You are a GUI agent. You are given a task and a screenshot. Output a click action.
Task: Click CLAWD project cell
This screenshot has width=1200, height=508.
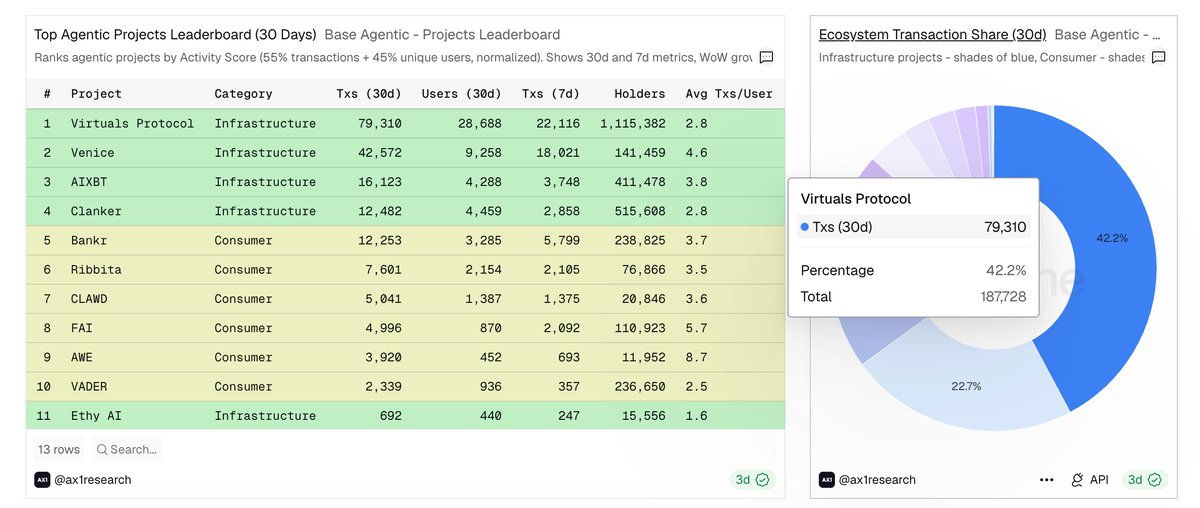[x=88, y=299]
